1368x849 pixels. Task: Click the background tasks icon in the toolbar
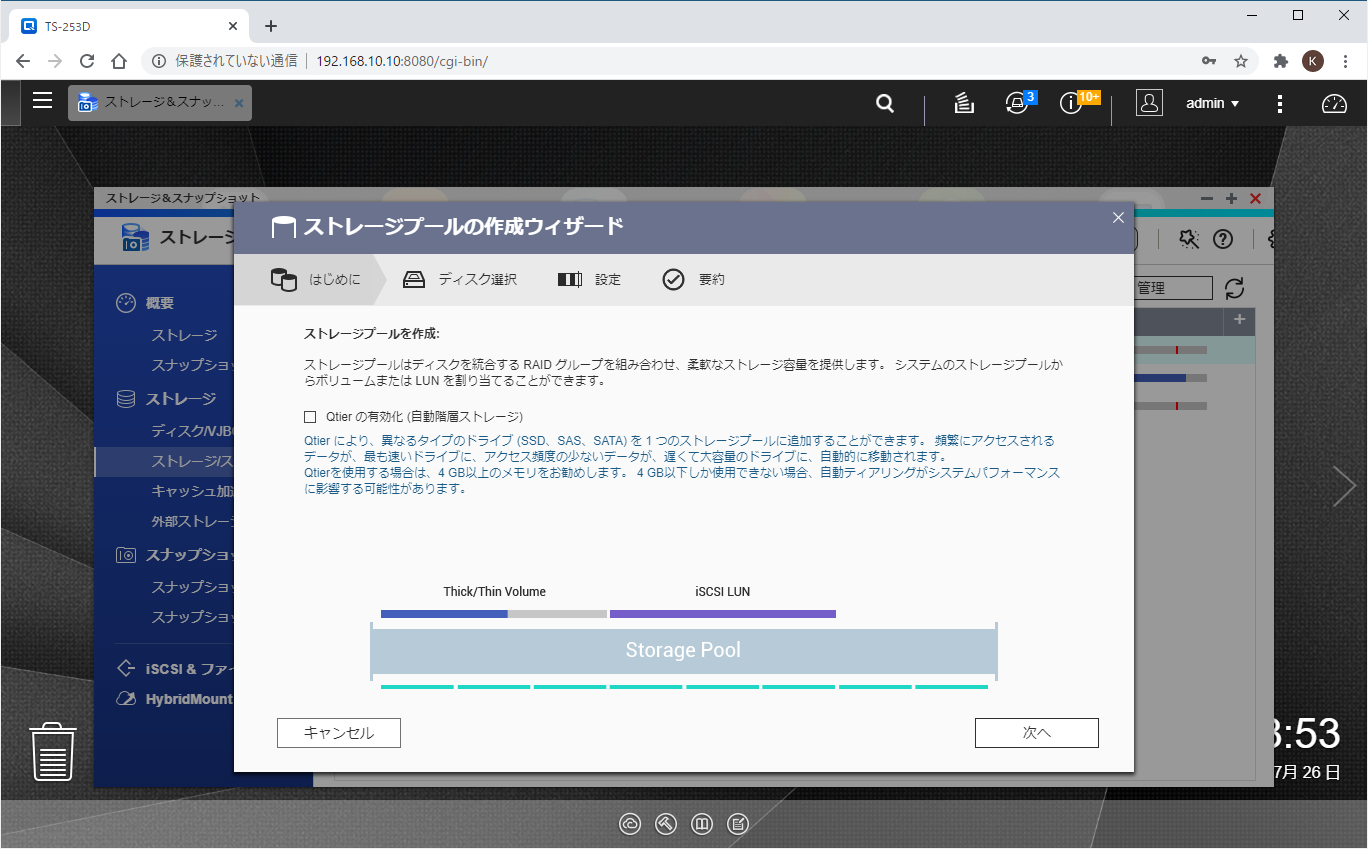coord(963,103)
